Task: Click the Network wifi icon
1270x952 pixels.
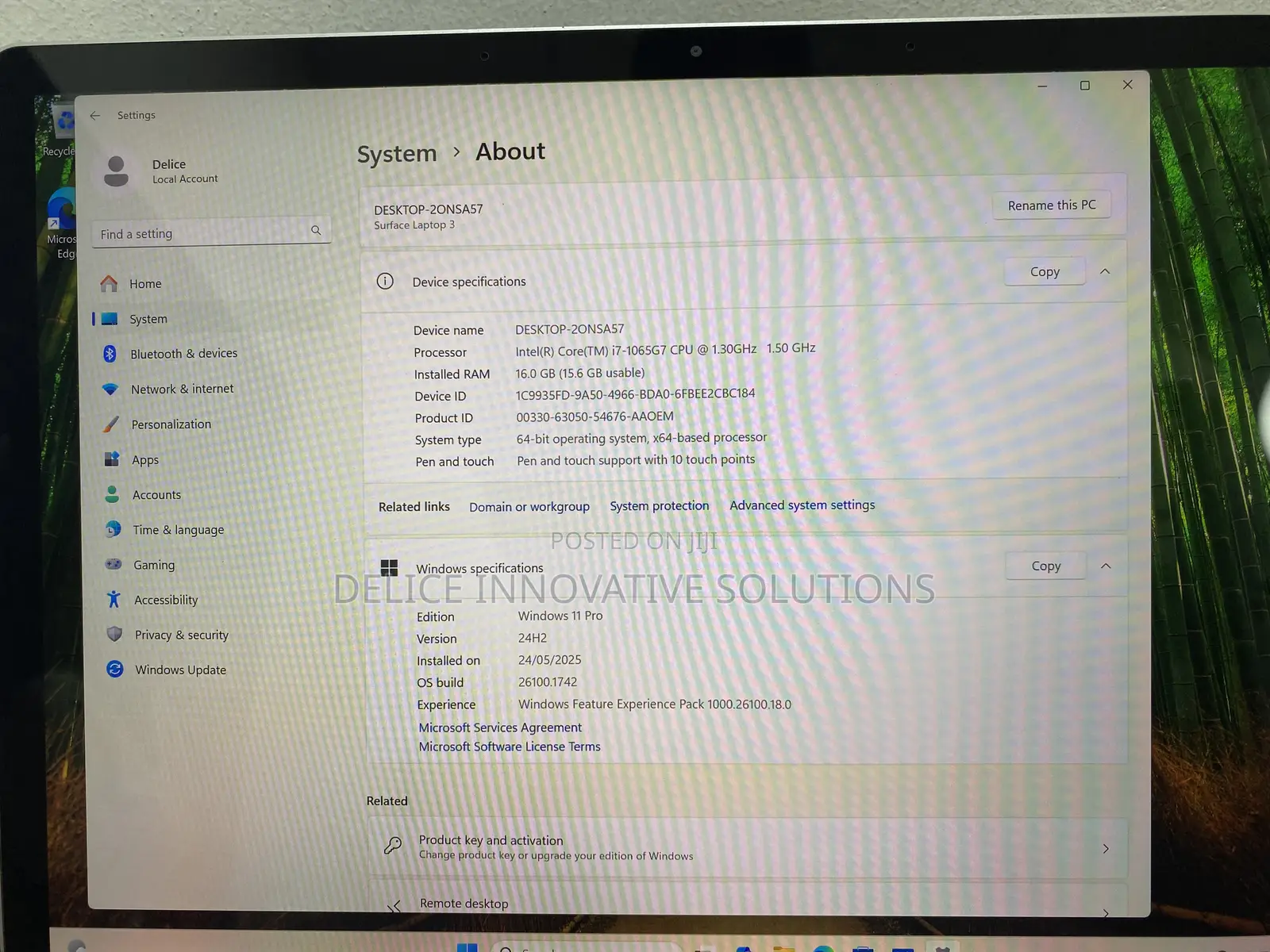Action: tap(110, 389)
